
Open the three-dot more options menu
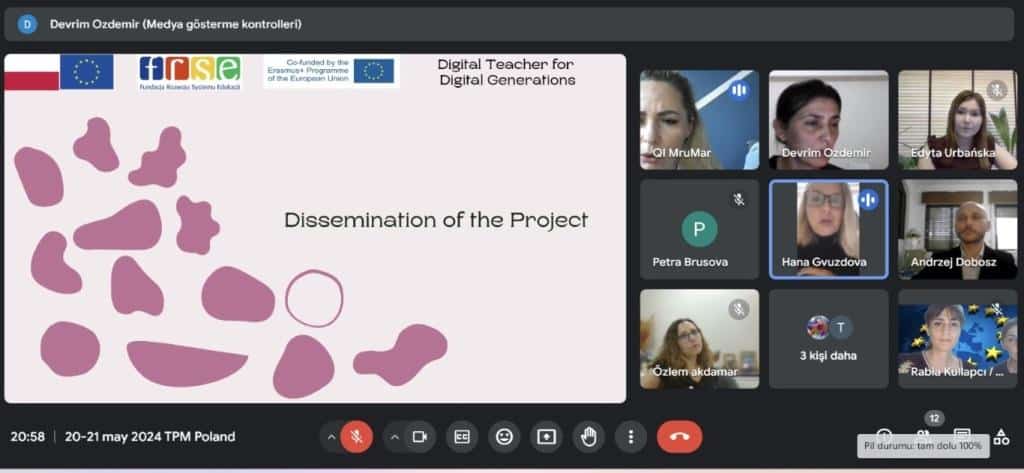click(x=630, y=436)
